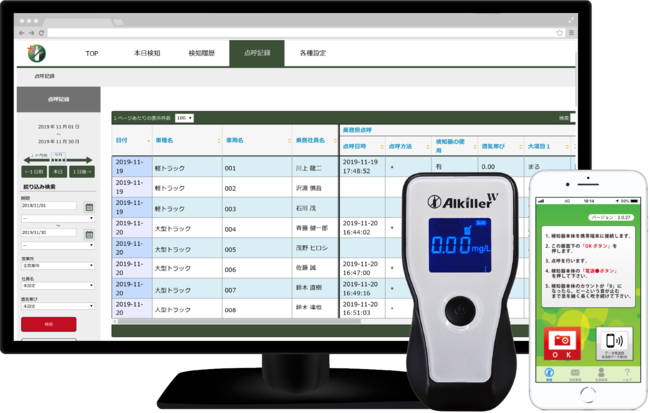Click the browser reload icon
650x413 pixels.
[x=42, y=32]
